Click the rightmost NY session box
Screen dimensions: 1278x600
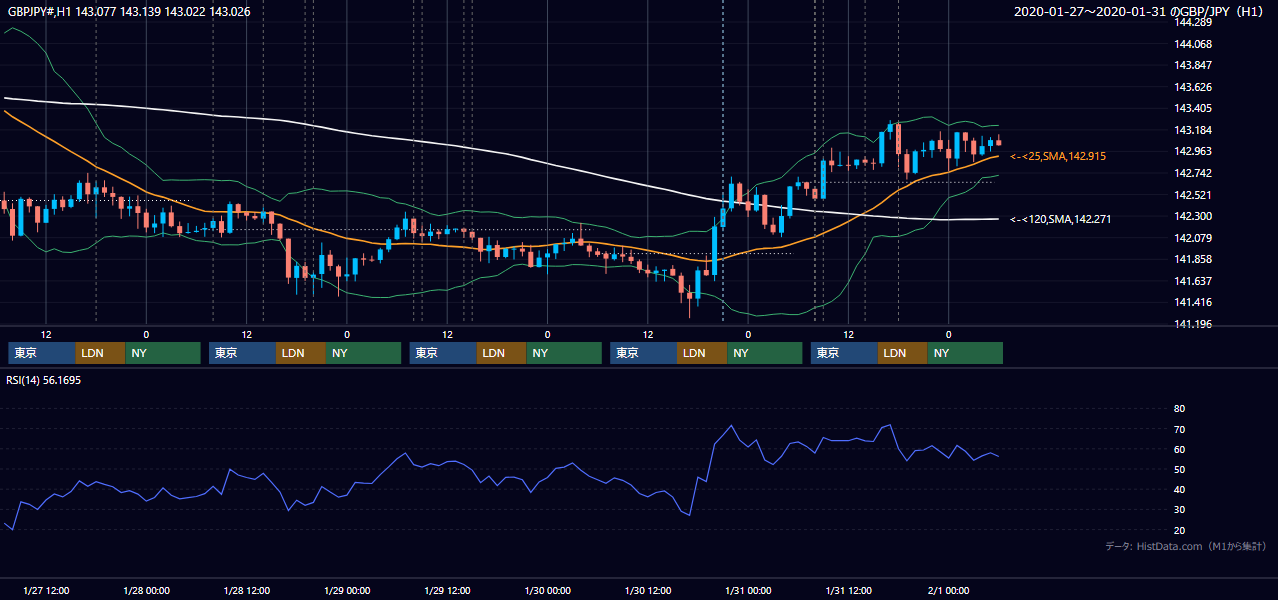pyautogui.click(x=966, y=353)
